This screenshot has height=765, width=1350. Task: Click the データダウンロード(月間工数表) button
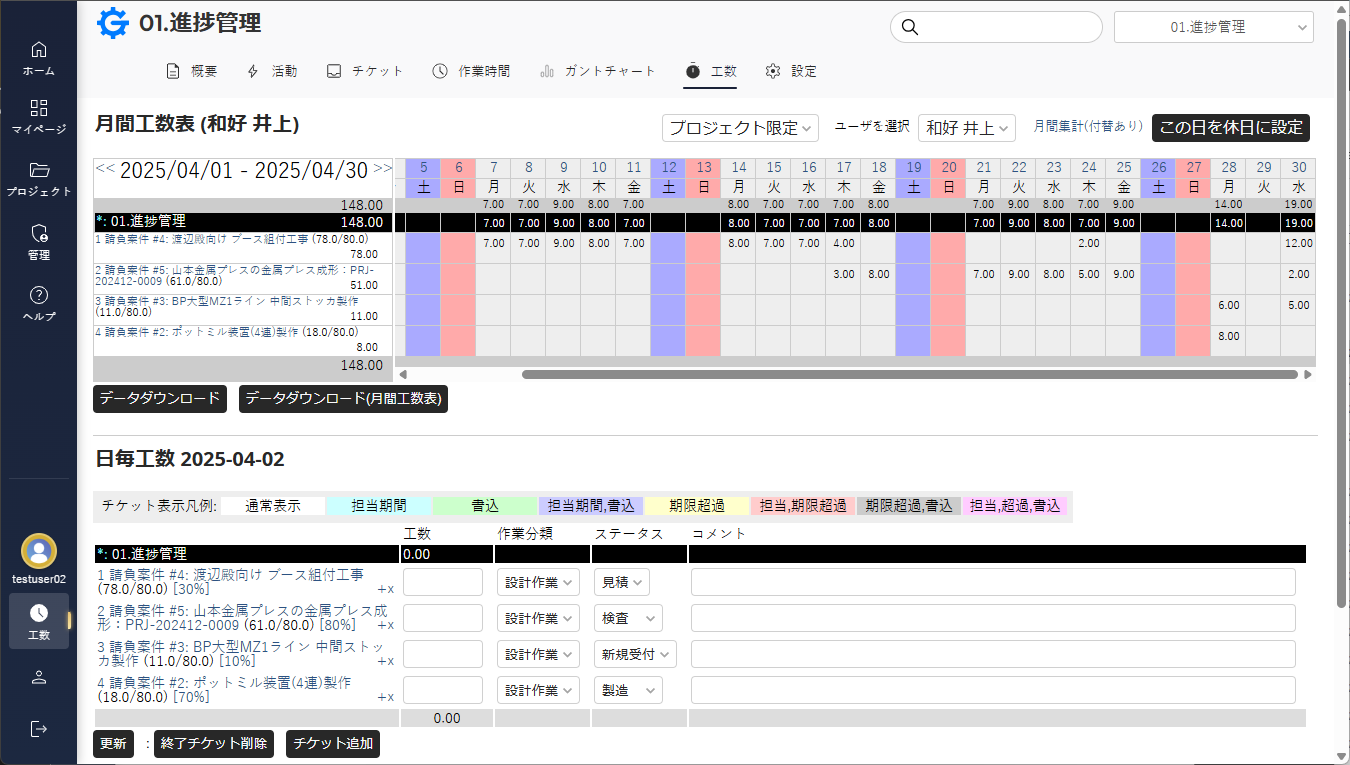[x=343, y=398]
